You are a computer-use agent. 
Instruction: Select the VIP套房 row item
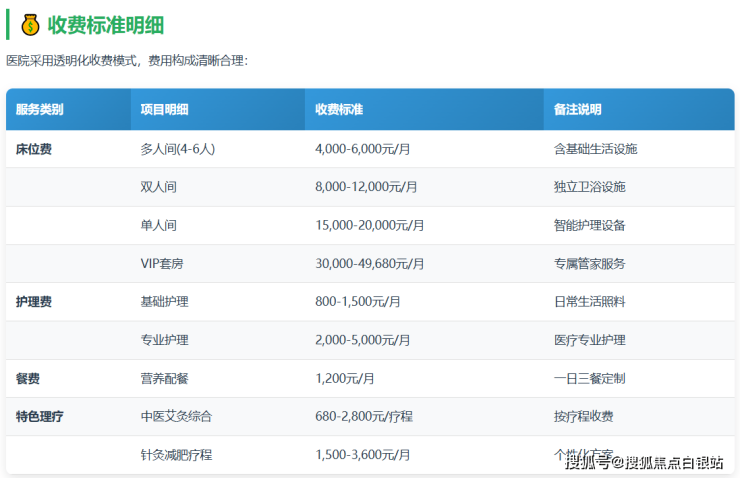pyautogui.click(x=162, y=264)
